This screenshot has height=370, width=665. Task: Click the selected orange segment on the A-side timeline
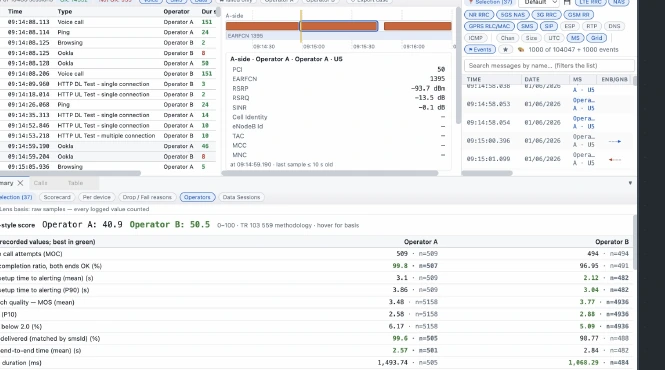339,26
